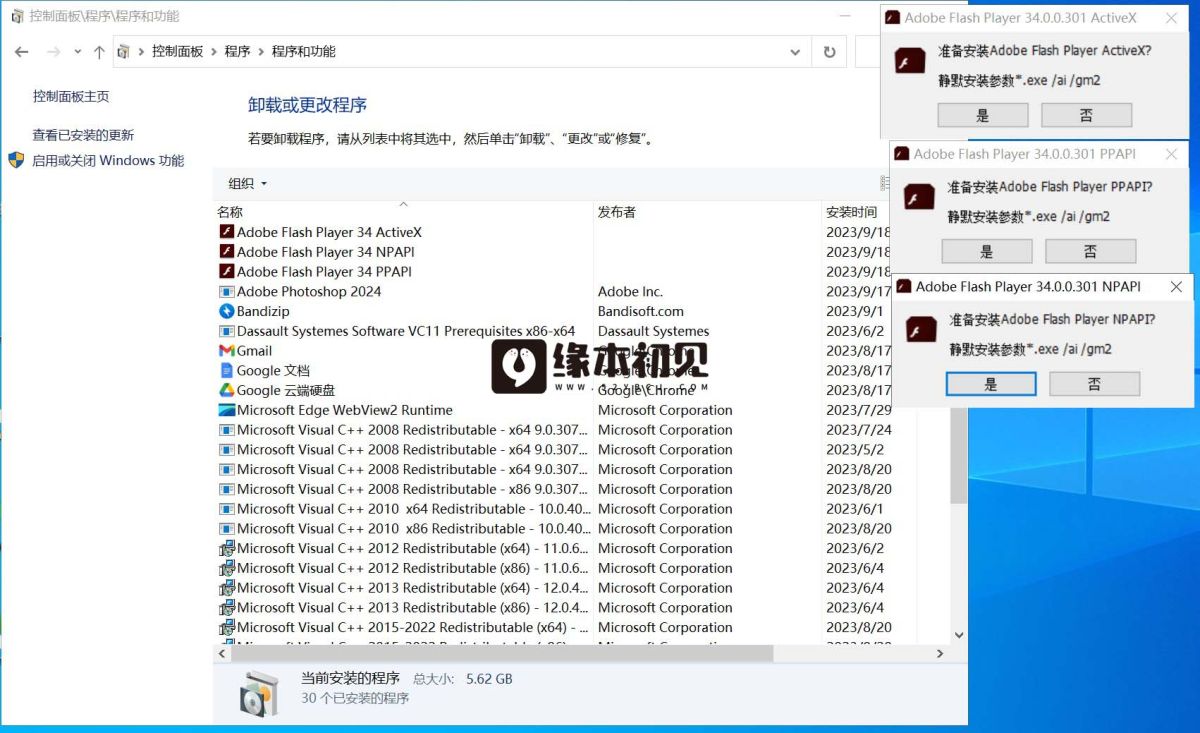
Task: Expand the chevron after 程序 in the breadcrumb
Action: [261, 52]
